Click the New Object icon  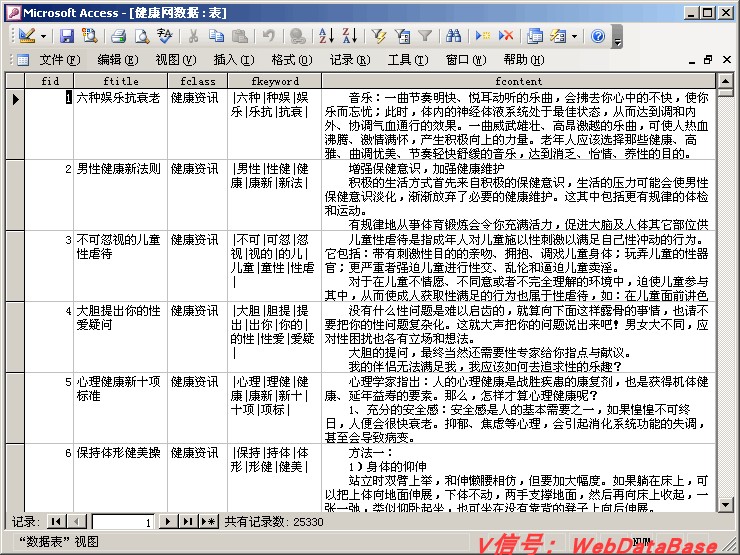(x=558, y=36)
